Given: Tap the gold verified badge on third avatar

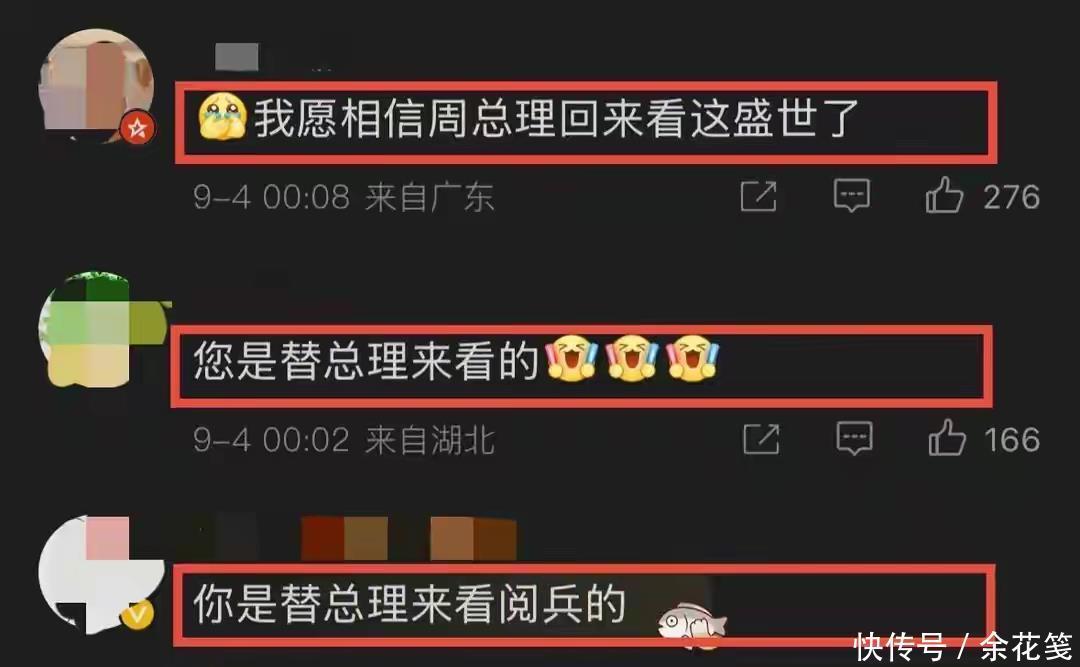Looking at the screenshot, I should click(138, 613).
